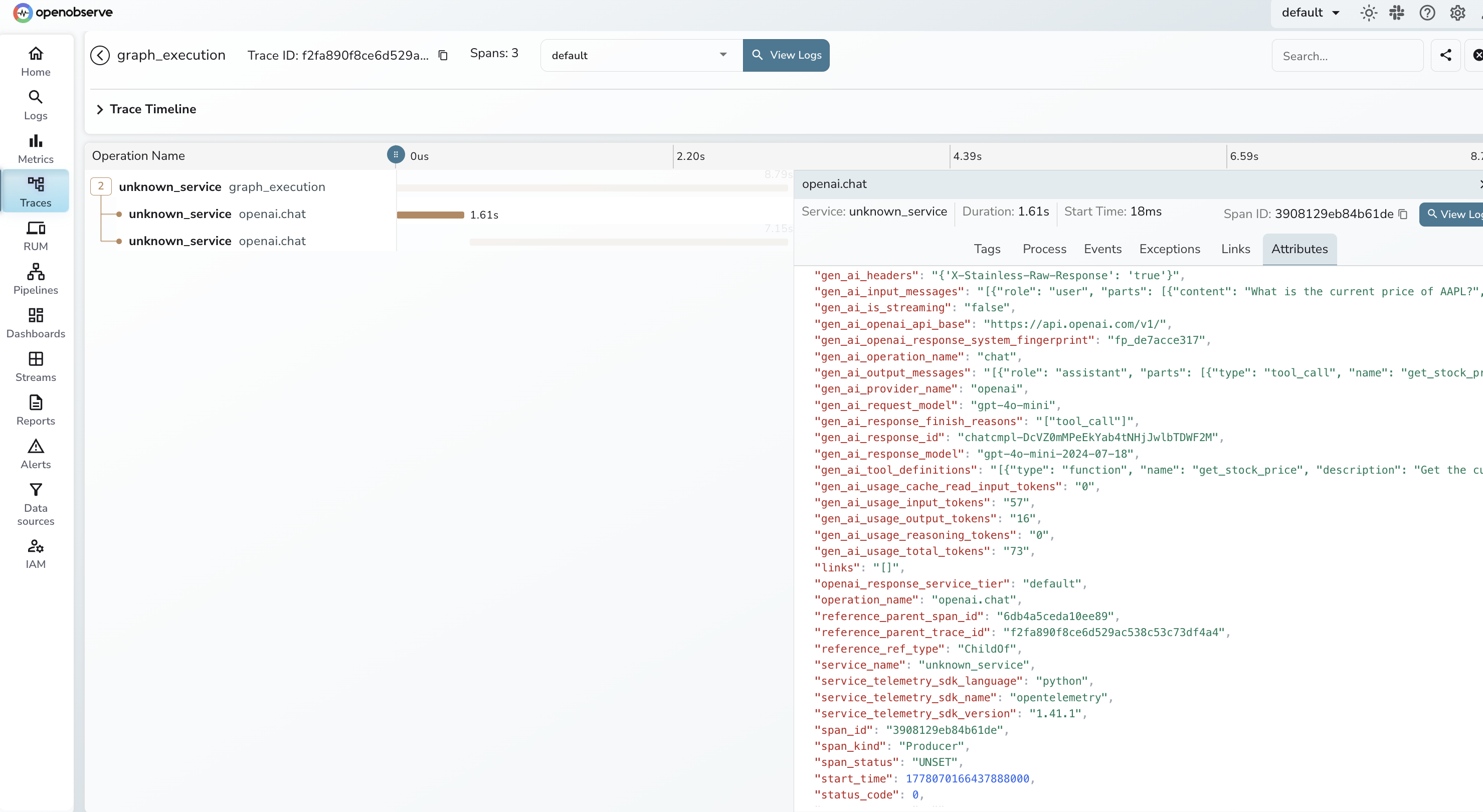Click the service_telemetry_sdk_version line
This screenshot has height=812, width=1483.
950,714
